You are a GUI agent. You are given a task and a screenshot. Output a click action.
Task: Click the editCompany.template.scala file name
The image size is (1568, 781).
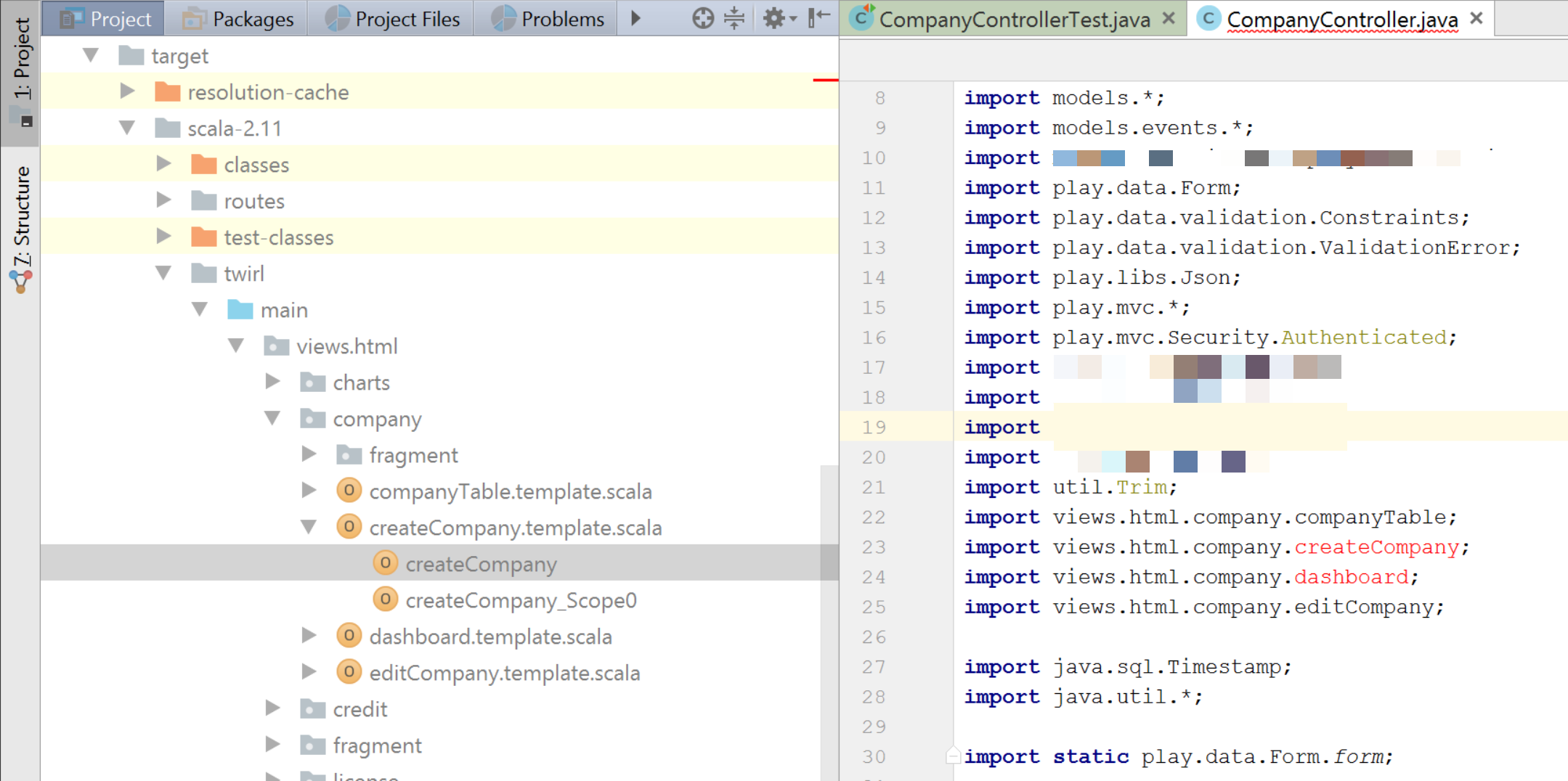coord(505,673)
